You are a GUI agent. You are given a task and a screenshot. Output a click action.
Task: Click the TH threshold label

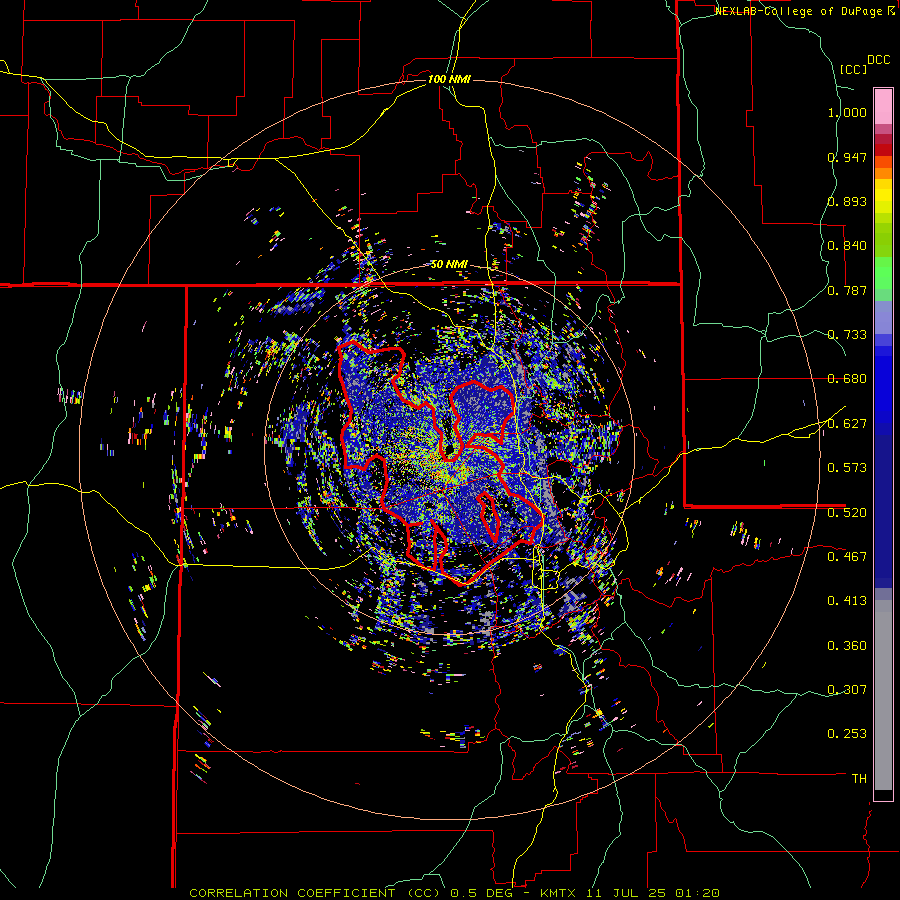click(x=859, y=779)
